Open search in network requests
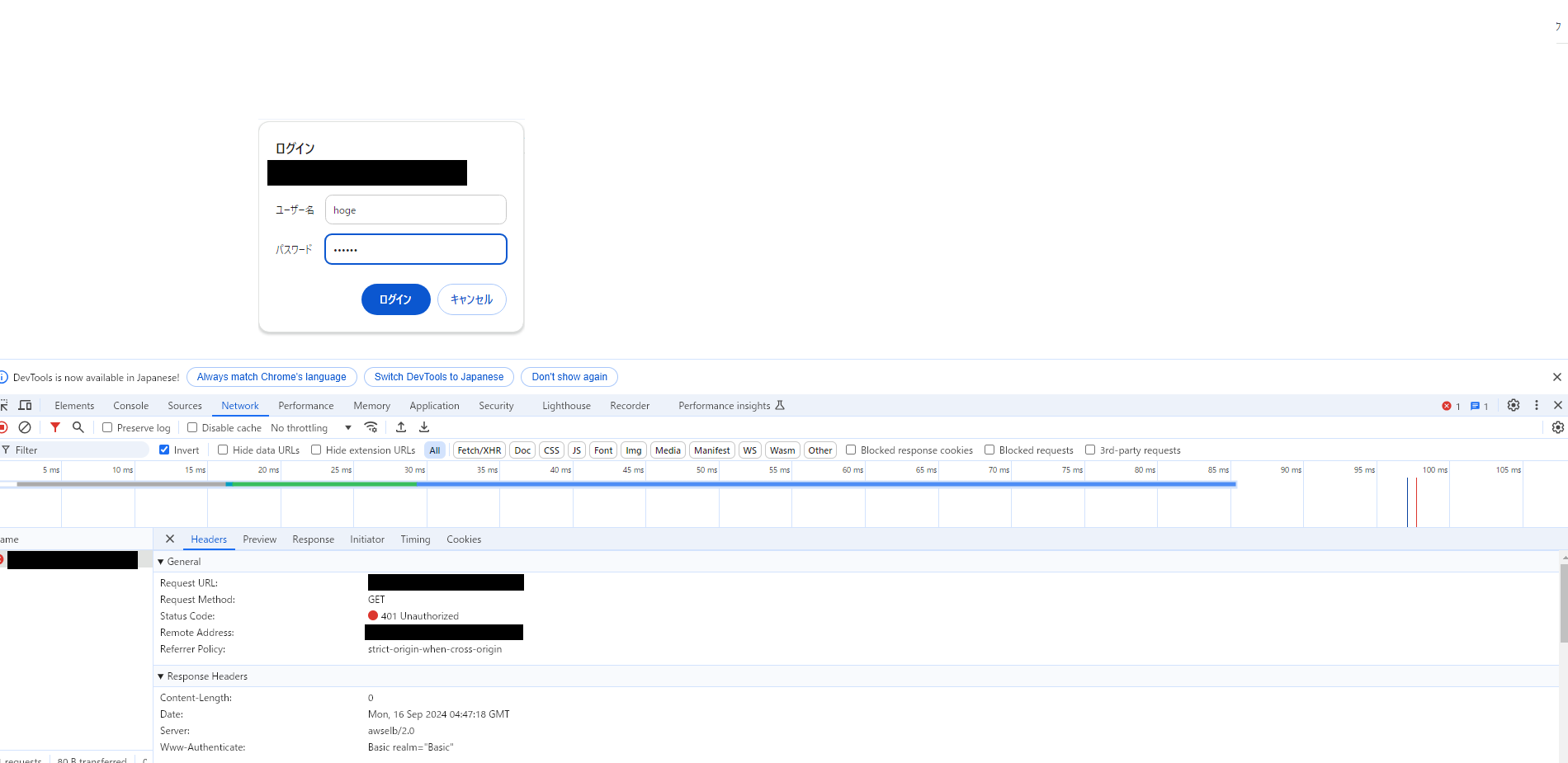 pos(78,427)
